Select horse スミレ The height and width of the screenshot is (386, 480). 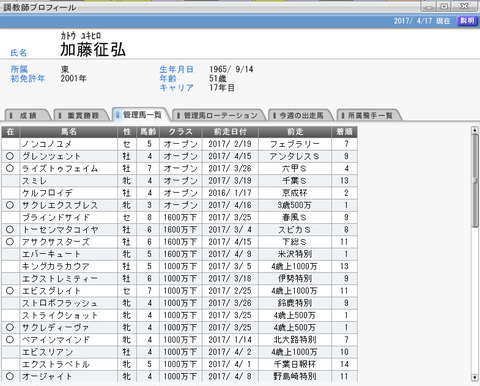click(34, 181)
